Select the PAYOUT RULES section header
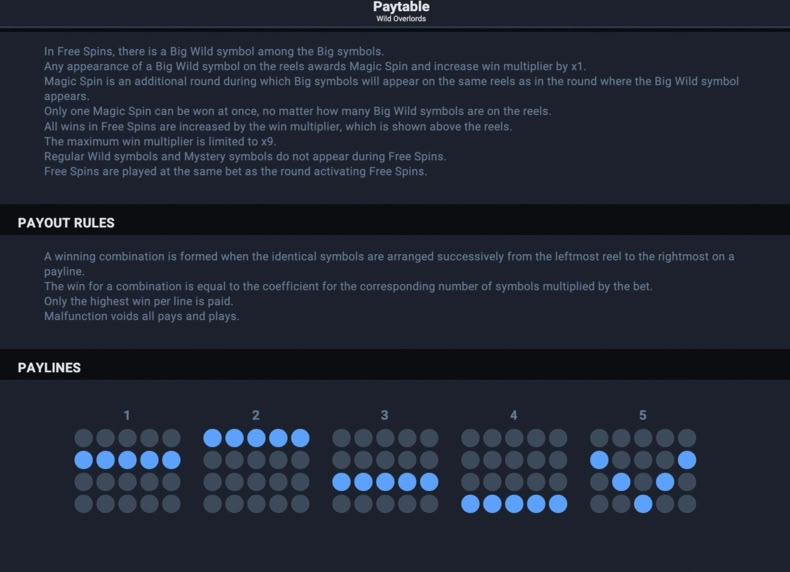Screen dimensions: 790x572 click(66, 223)
